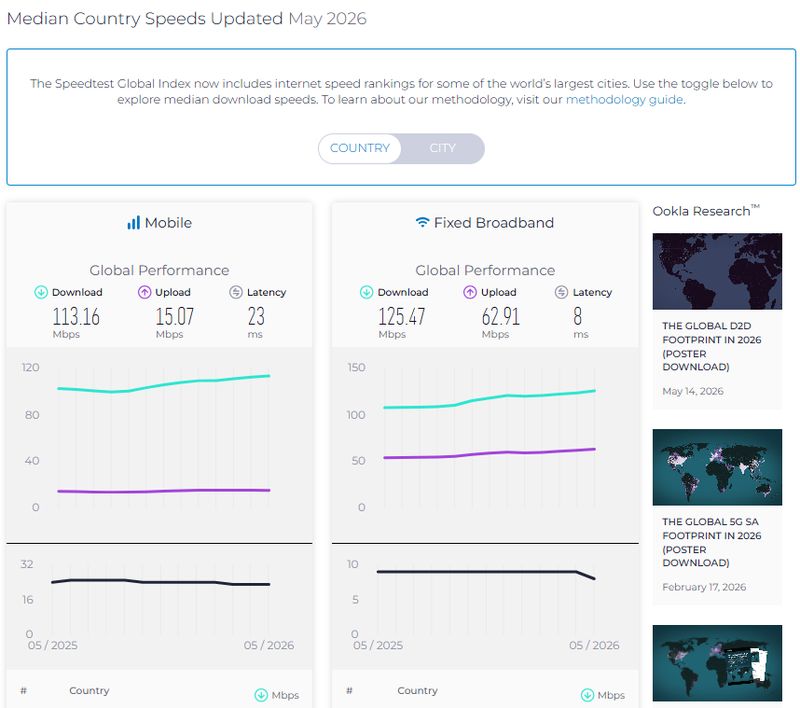Click the # column header in Fixed Broadband table
The width and height of the screenshot is (800, 708).
[349, 690]
